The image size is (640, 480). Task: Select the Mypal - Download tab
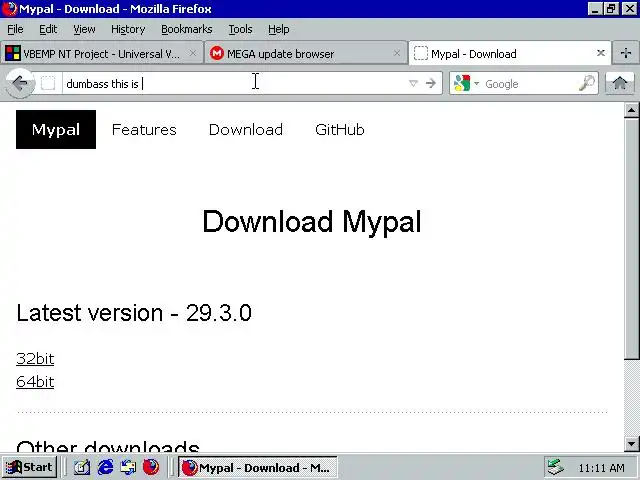tap(509, 53)
